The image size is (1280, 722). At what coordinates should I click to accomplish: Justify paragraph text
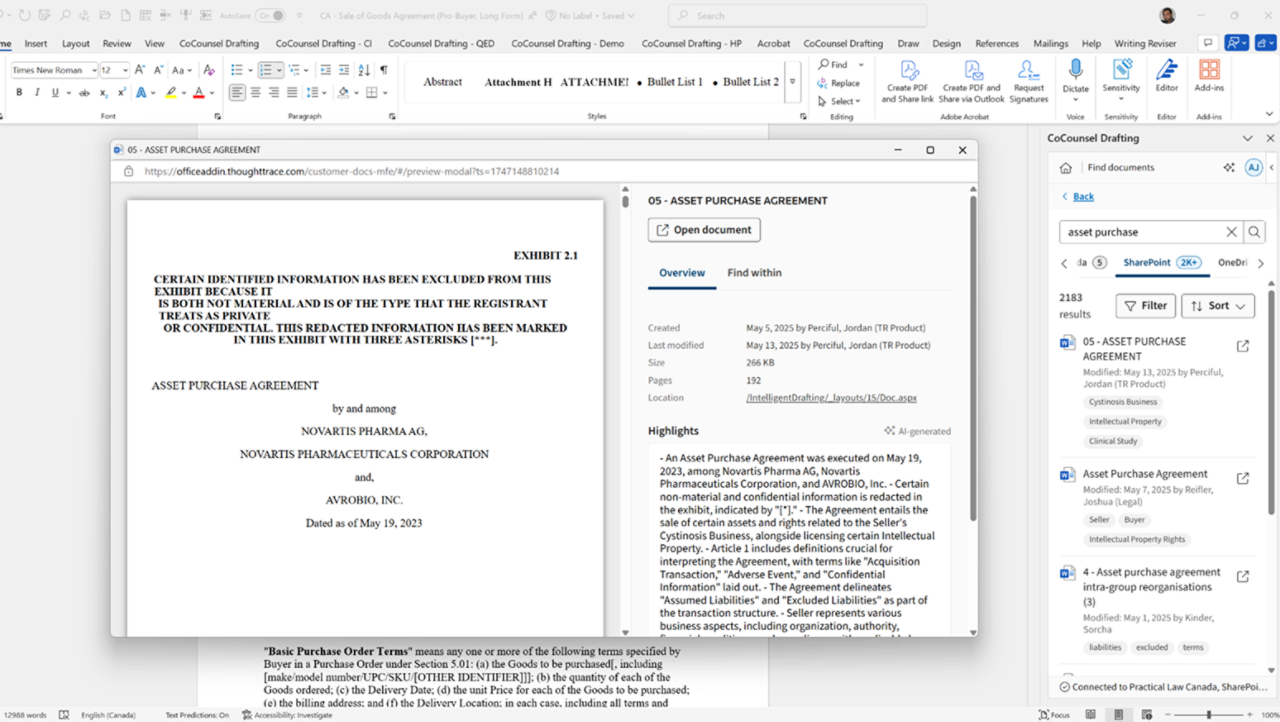[291, 92]
